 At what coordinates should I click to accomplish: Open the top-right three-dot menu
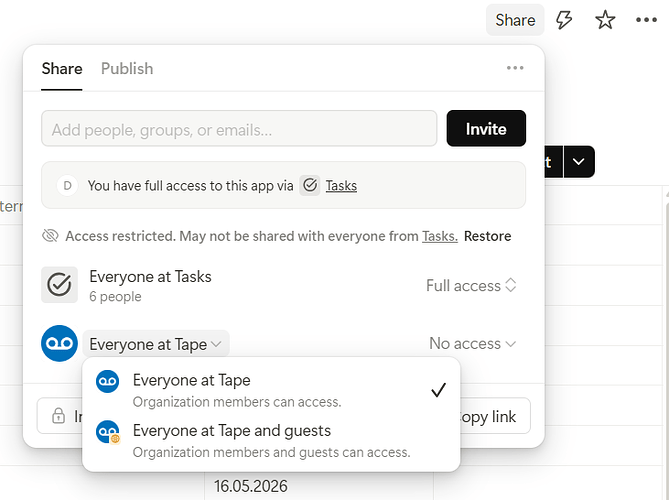point(646,20)
